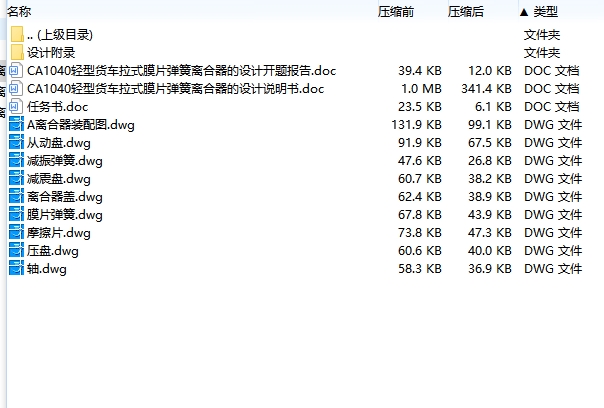Select the file 压盘.dwg
Image resolution: width=604 pixels, height=408 pixels.
point(53,251)
